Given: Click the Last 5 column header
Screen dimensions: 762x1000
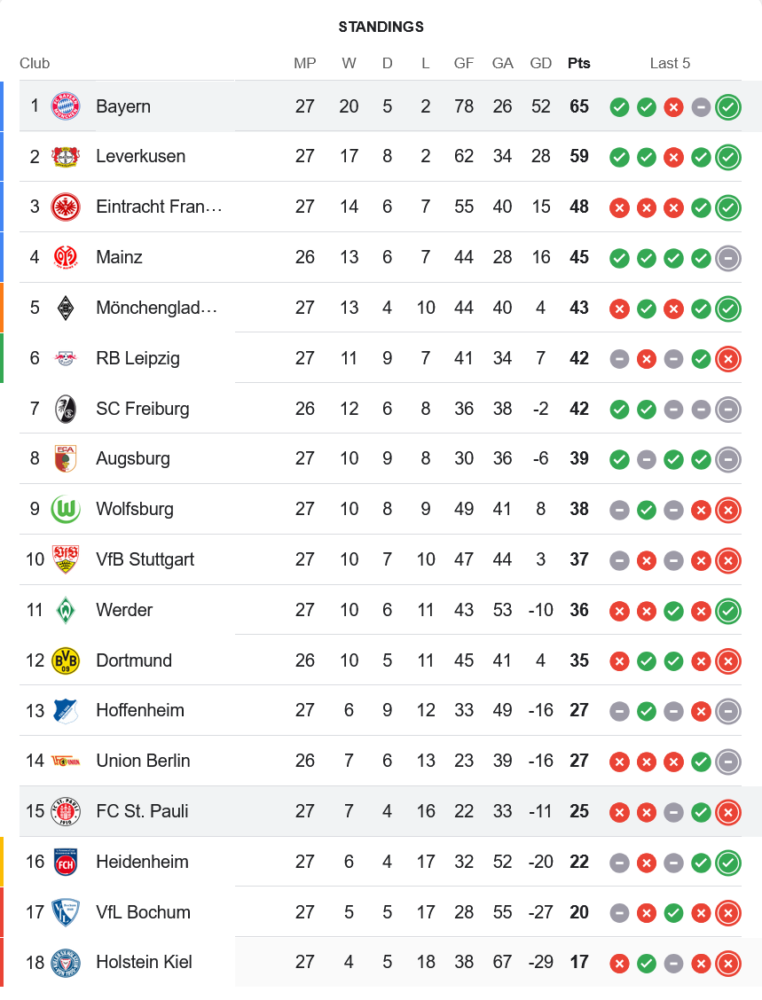Looking at the screenshot, I should click(670, 63).
